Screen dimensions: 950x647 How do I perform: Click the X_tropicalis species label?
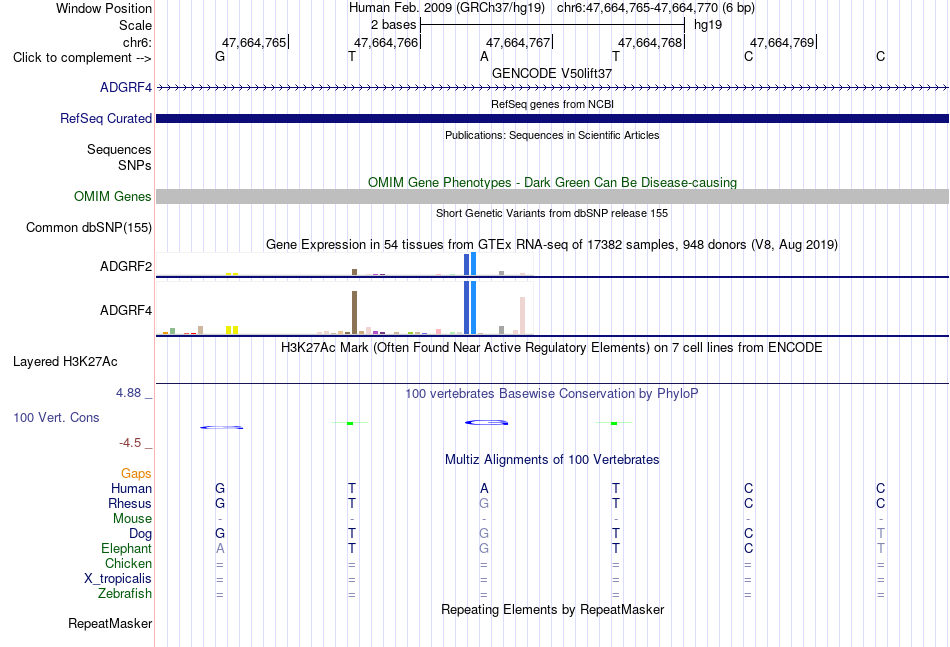click(118, 579)
